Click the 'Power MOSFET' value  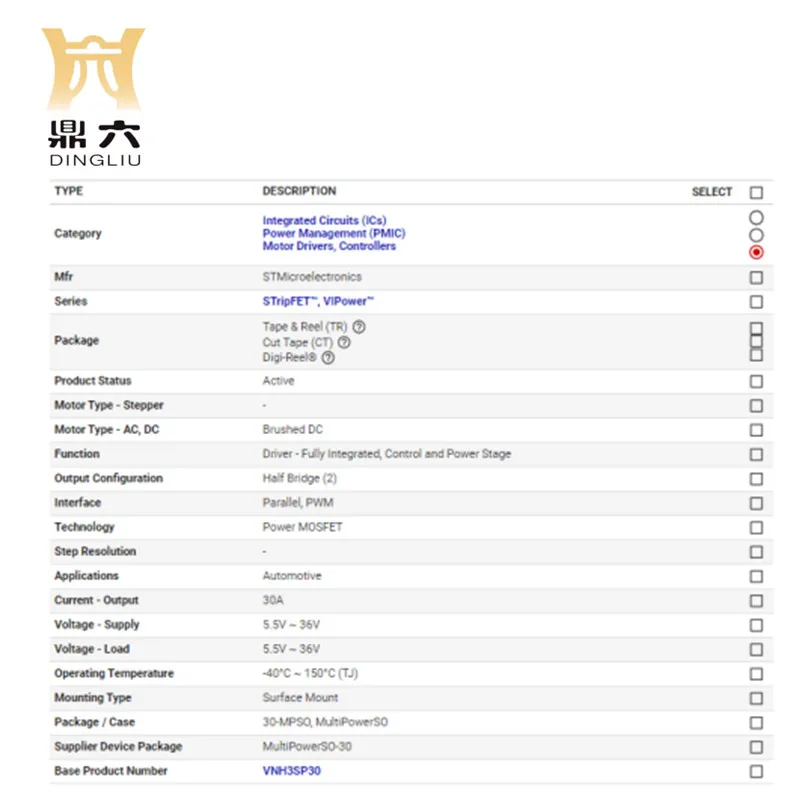(x=303, y=527)
